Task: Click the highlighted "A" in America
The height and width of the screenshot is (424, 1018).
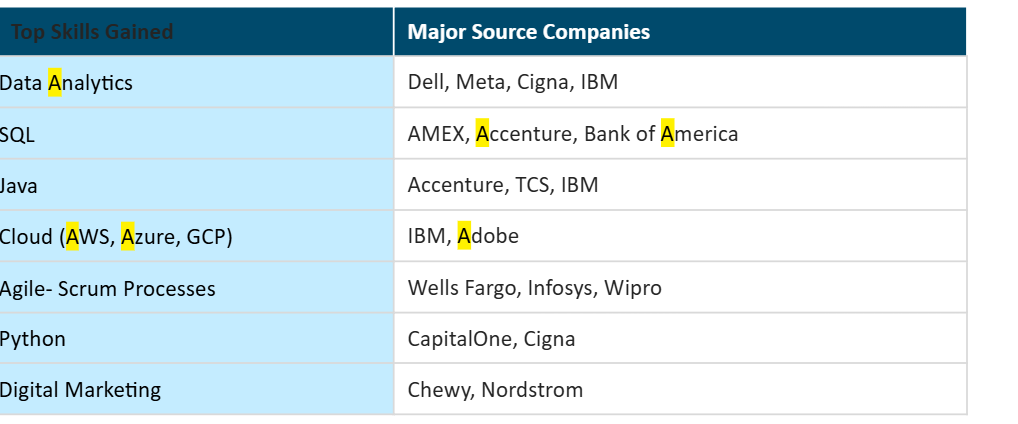Action: pos(668,134)
